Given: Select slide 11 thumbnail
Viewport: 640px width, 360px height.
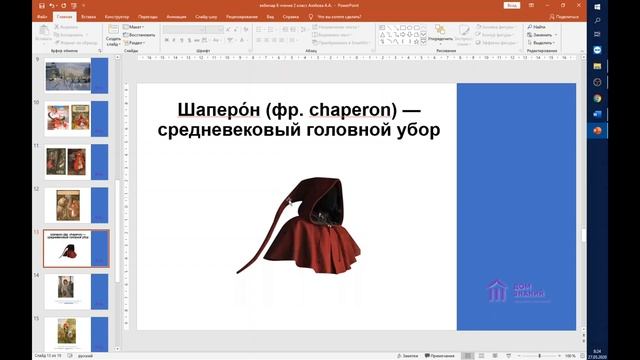Looking at the screenshot, I should click(x=76, y=162).
